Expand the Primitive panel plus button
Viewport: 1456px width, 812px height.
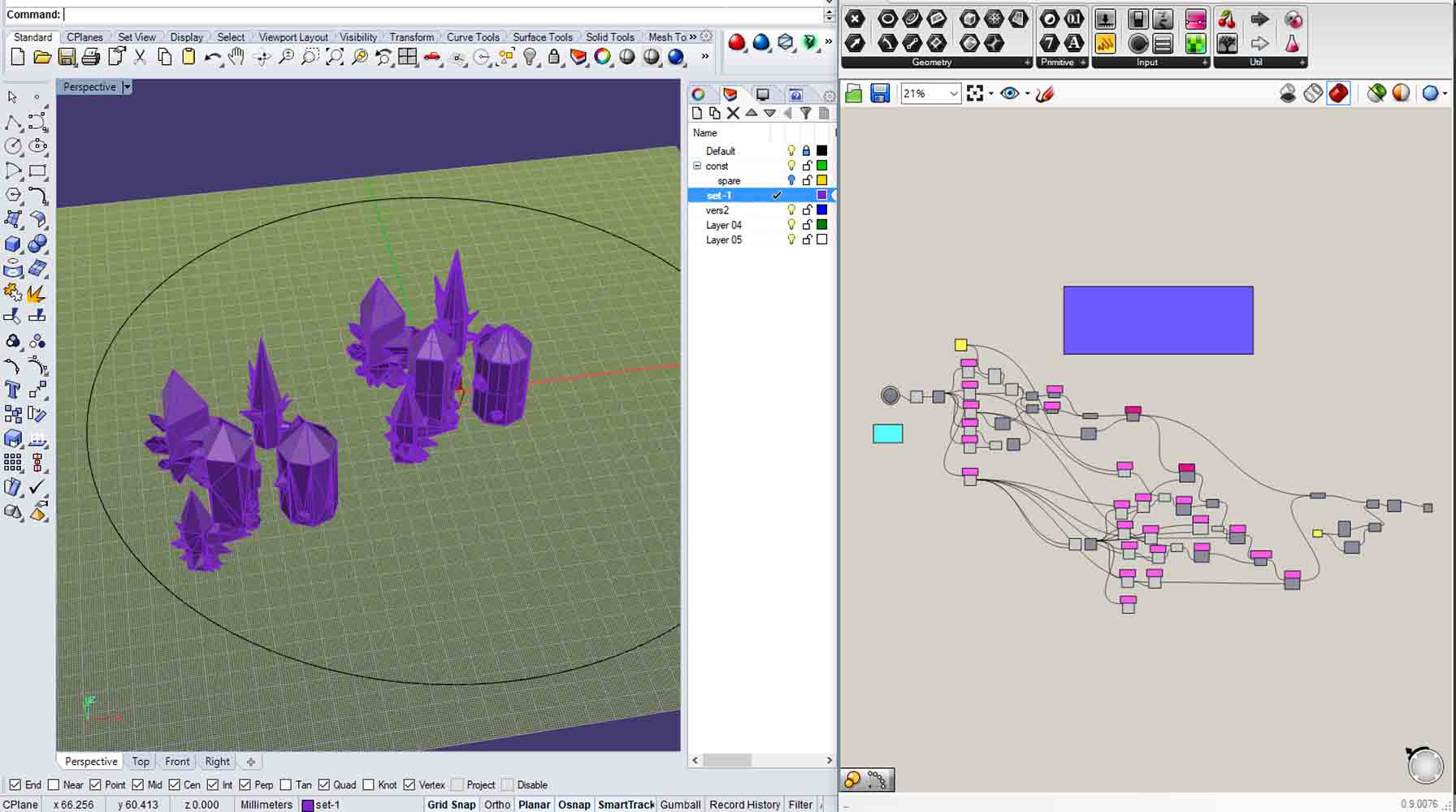click(x=1083, y=63)
